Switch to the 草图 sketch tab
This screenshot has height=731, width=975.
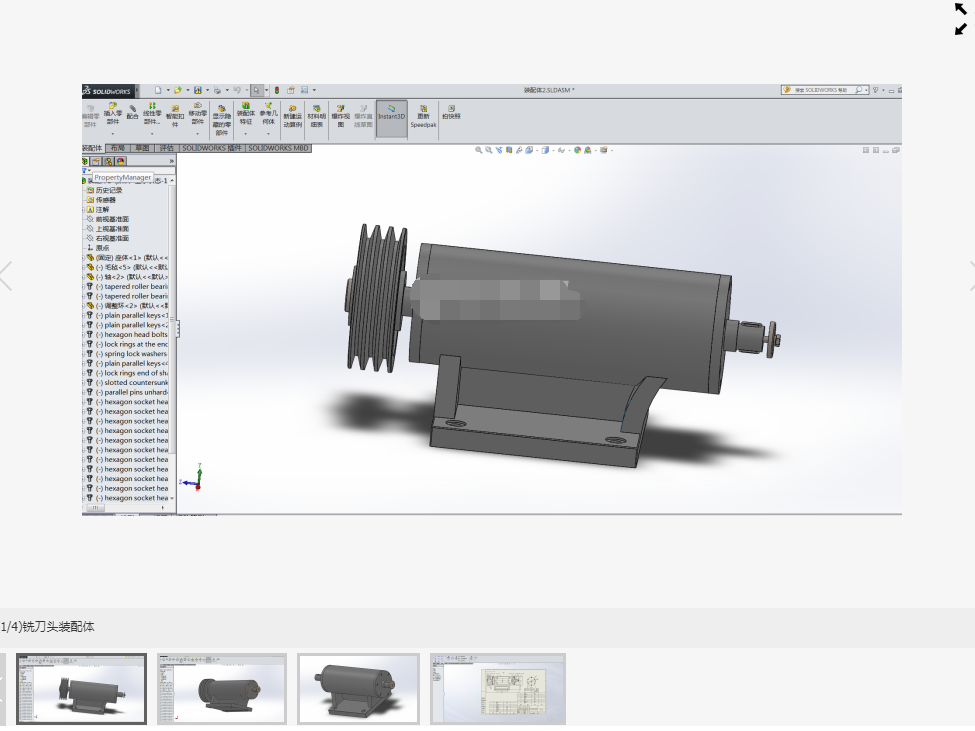tap(142, 149)
